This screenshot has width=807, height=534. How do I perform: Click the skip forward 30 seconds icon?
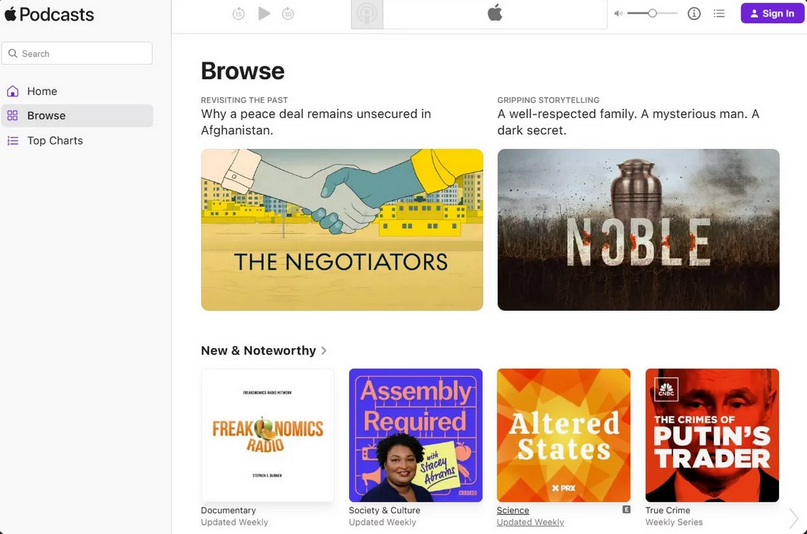point(288,14)
